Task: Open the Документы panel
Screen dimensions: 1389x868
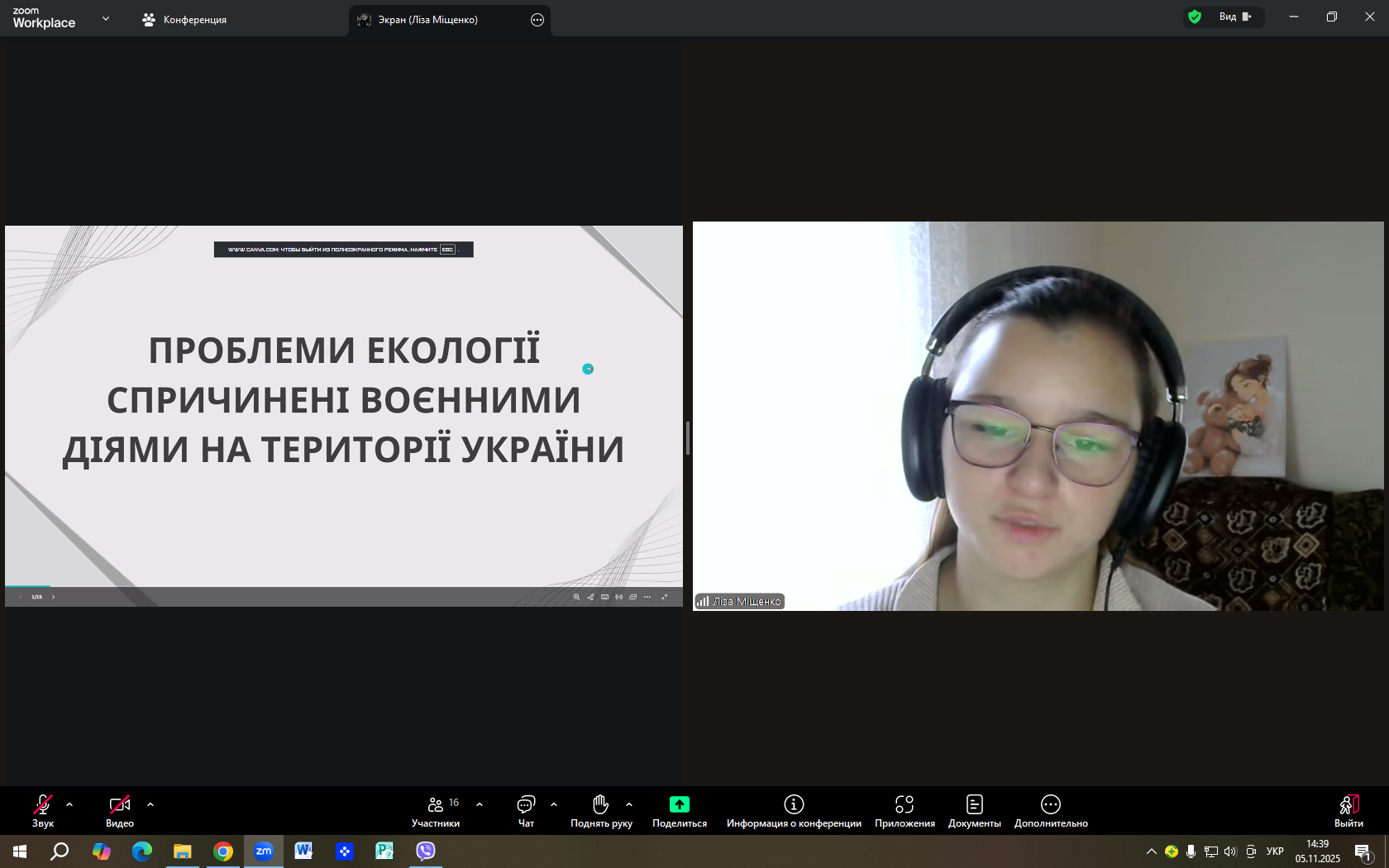Action: point(975,811)
